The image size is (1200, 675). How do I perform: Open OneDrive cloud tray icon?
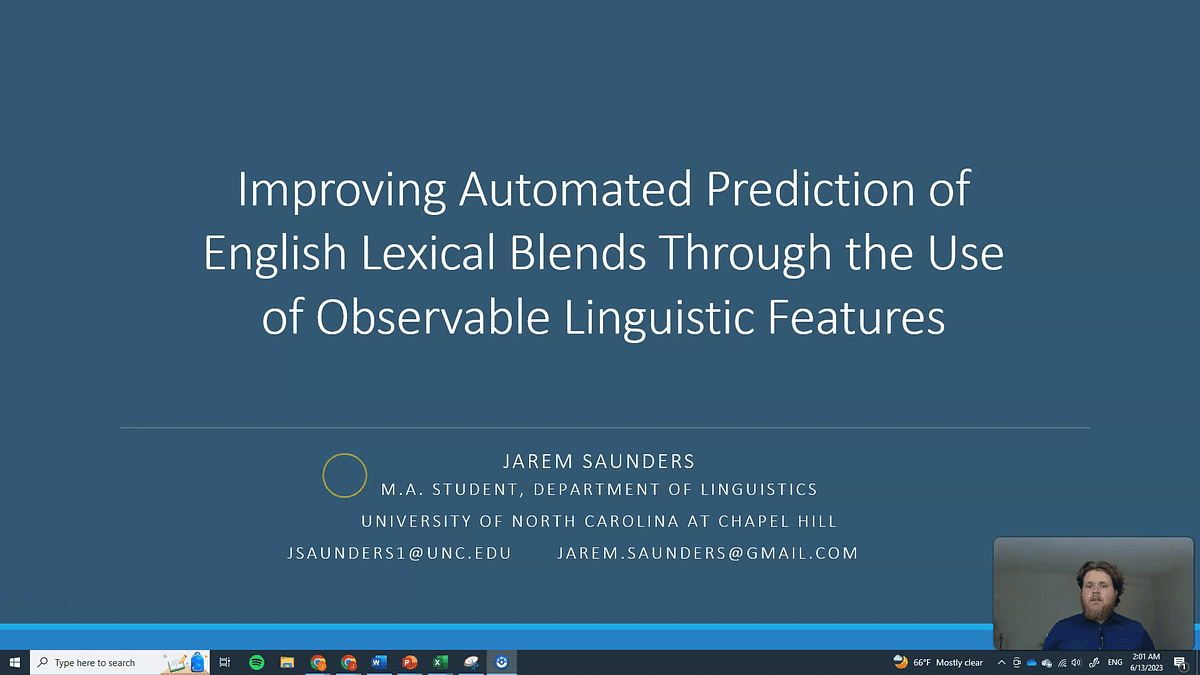point(1031,662)
